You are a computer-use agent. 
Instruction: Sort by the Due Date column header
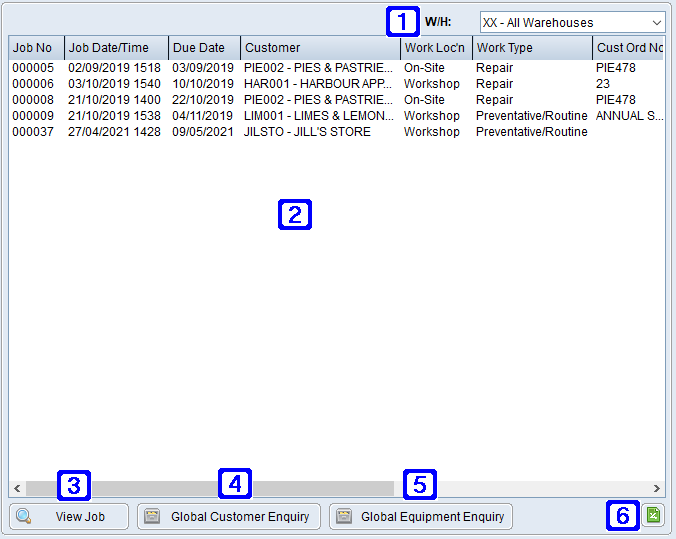click(204, 48)
